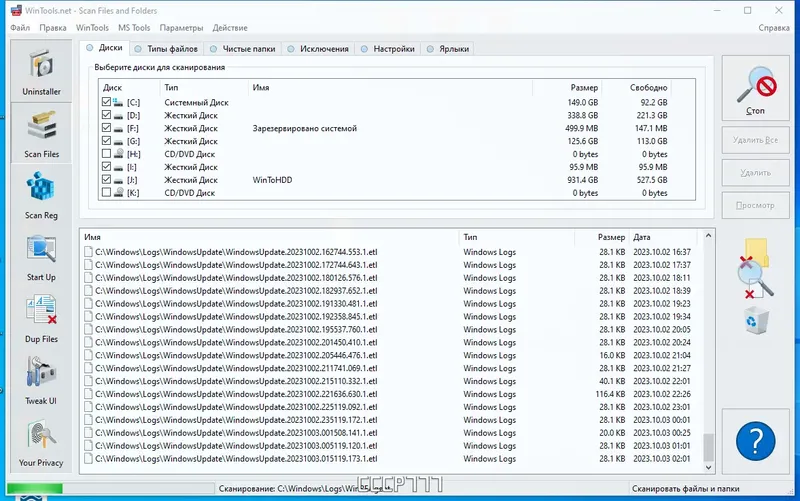Open the Uninstaller tool
The image size is (800, 501).
(x=41, y=72)
